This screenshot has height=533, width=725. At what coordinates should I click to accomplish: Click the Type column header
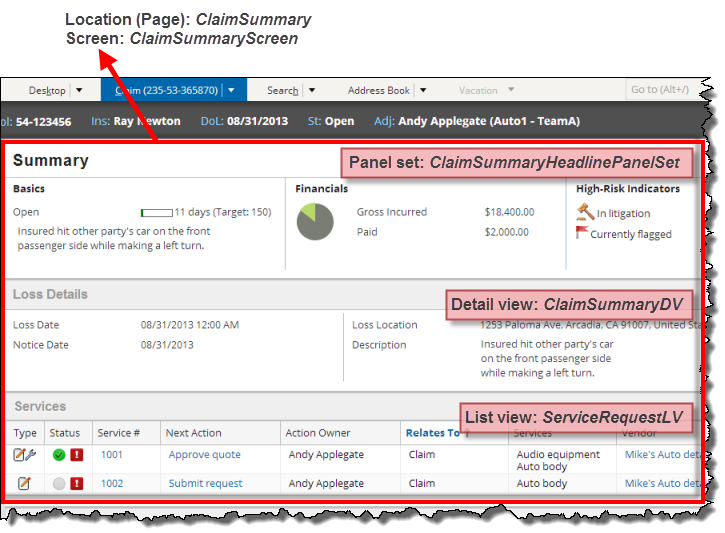(x=25, y=433)
